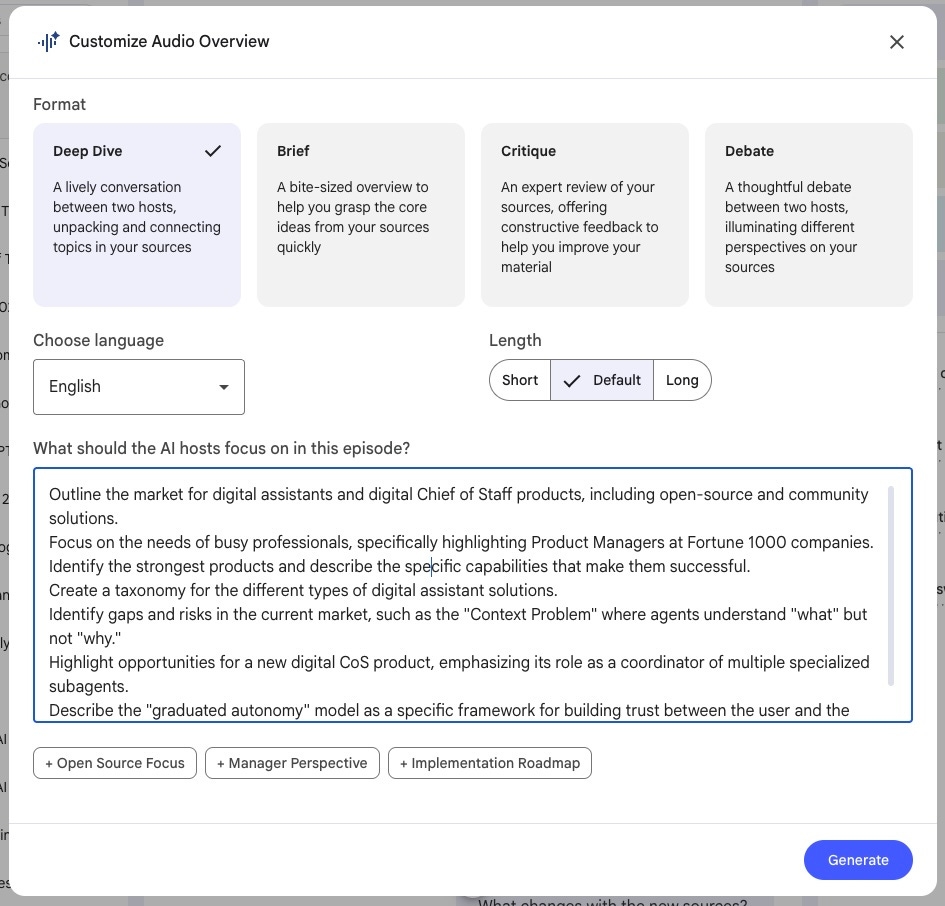Viewport: 945px width, 906px height.
Task: Add the Implementation Roadmap suggestion chip
Action: [x=490, y=763]
